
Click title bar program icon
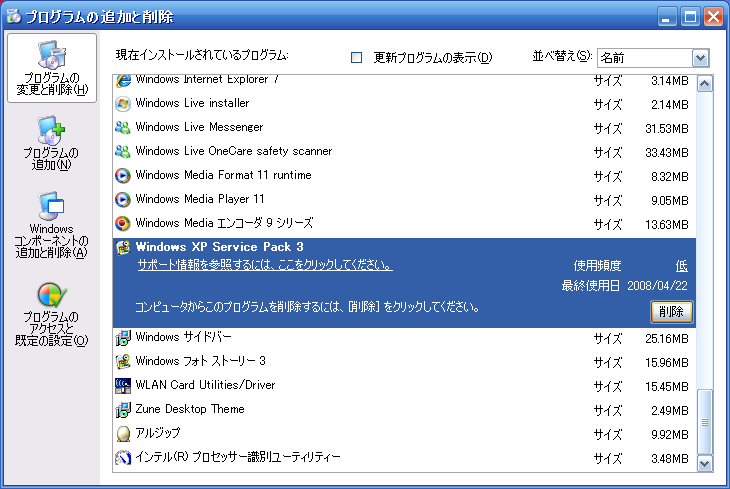pyautogui.click(x=14, y=16)
